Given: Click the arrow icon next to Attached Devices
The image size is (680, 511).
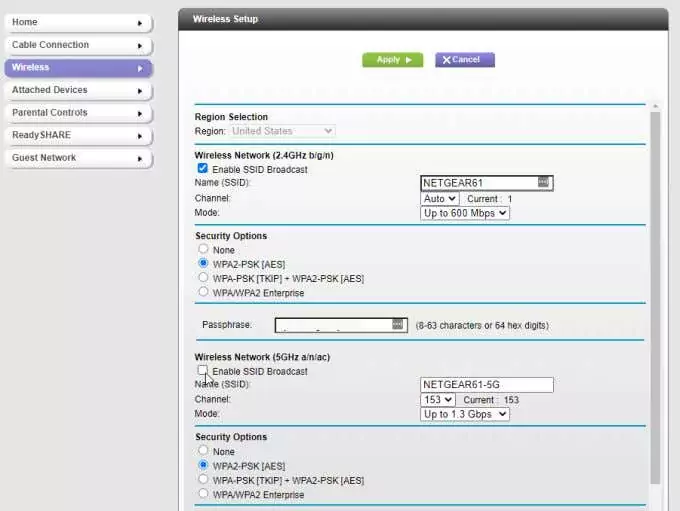Looking at the screenshot, I should (139, 90).
